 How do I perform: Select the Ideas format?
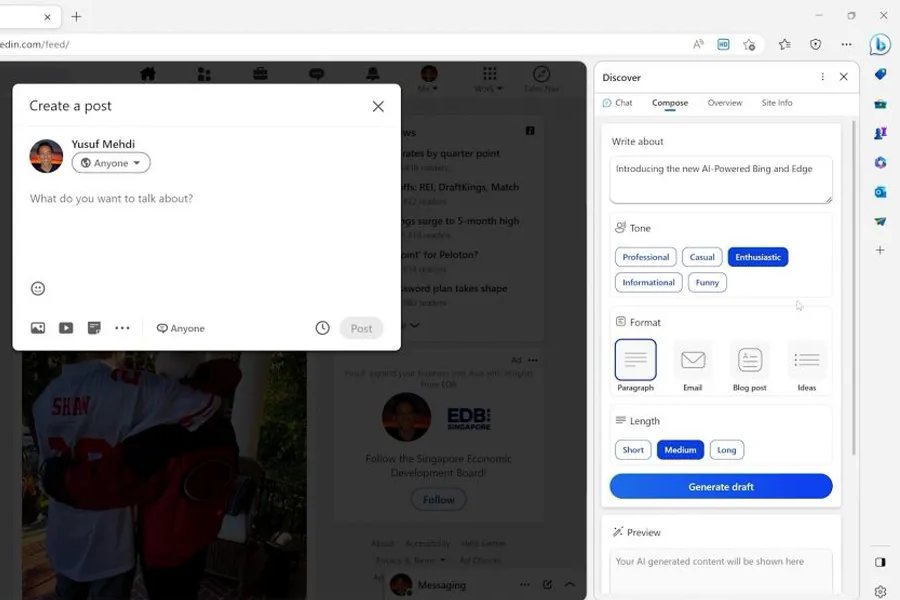[806, 366]
